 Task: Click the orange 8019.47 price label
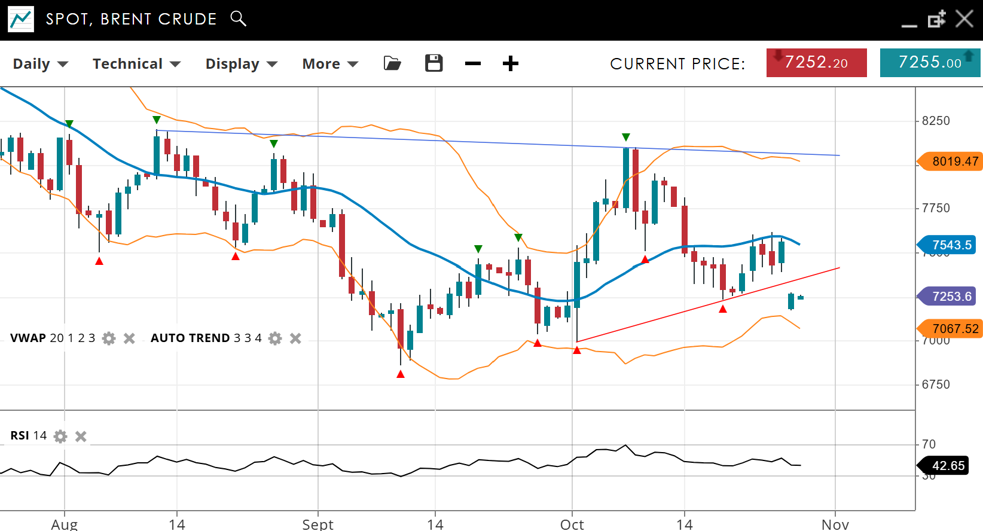(949, 161)
